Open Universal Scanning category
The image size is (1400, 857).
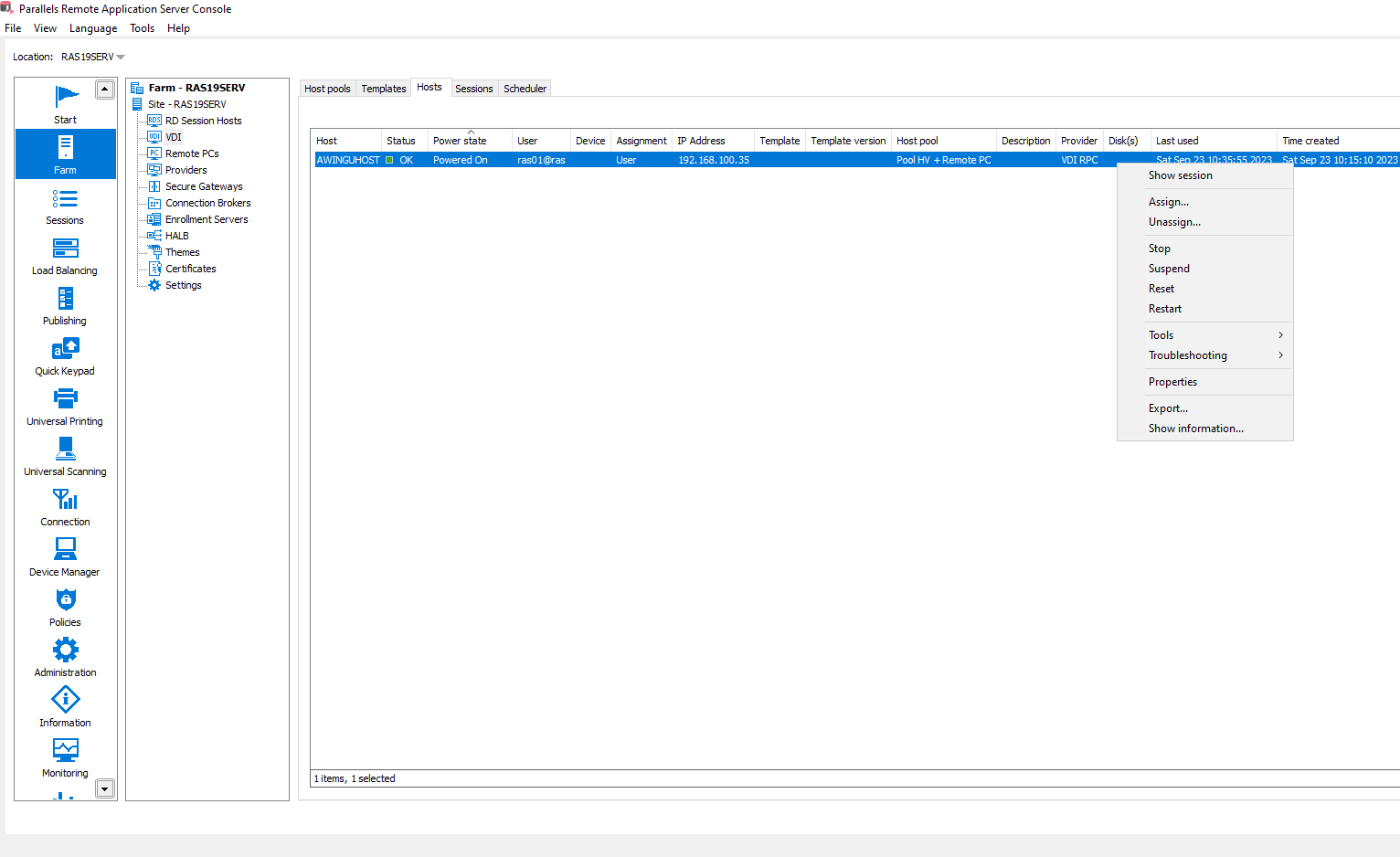click(65, 457)
